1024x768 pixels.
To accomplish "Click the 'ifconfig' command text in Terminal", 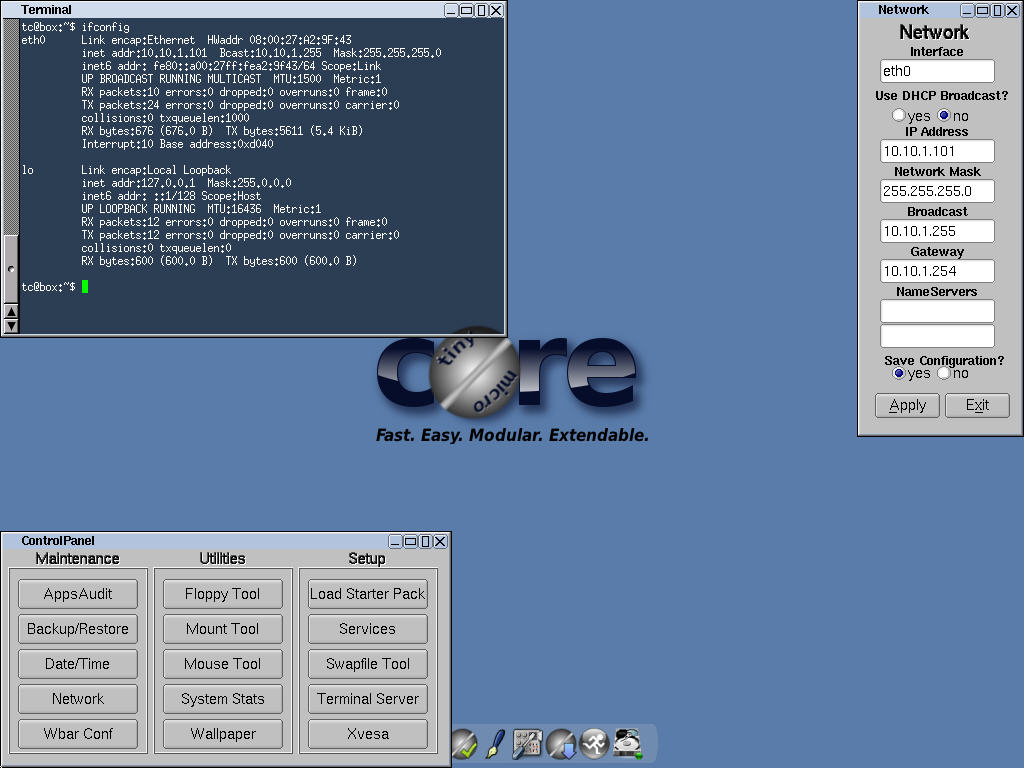I will point(105,27).
